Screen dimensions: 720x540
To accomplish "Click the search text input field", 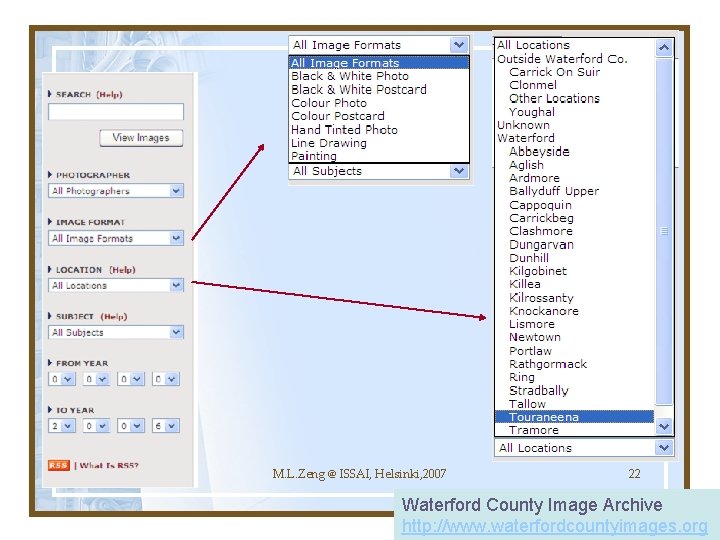I will (x=116, y=112).
